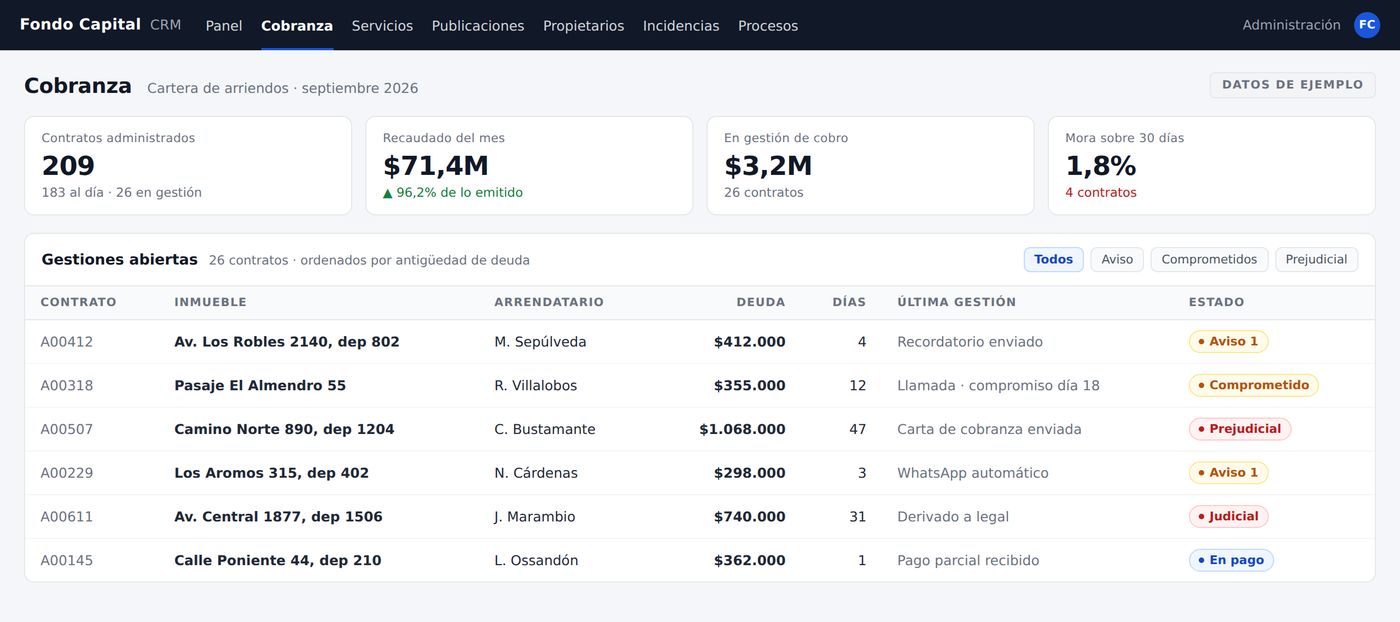Image resolution: width=1400 pixels, height=622 pixels.
Task: Show only Prejudicial contracts
Action: (x=1316, y=260)
